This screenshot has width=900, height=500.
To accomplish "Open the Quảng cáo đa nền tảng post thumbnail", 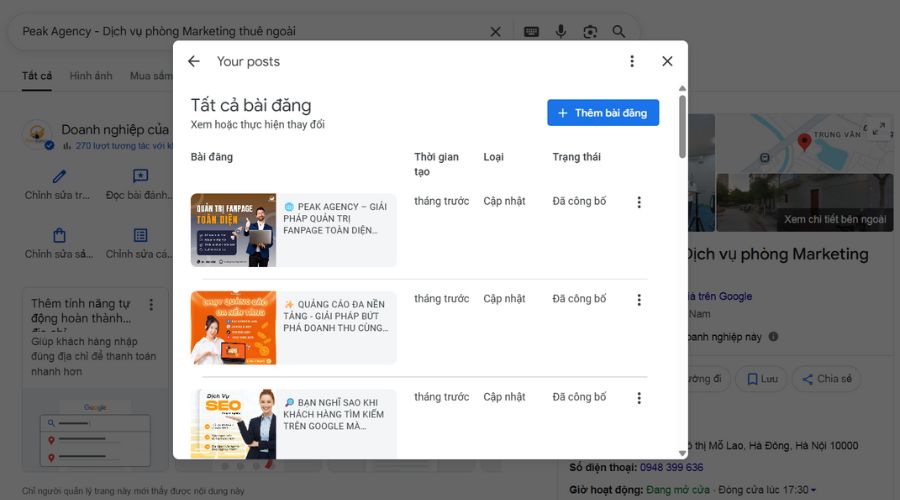I will click(233, 328).
